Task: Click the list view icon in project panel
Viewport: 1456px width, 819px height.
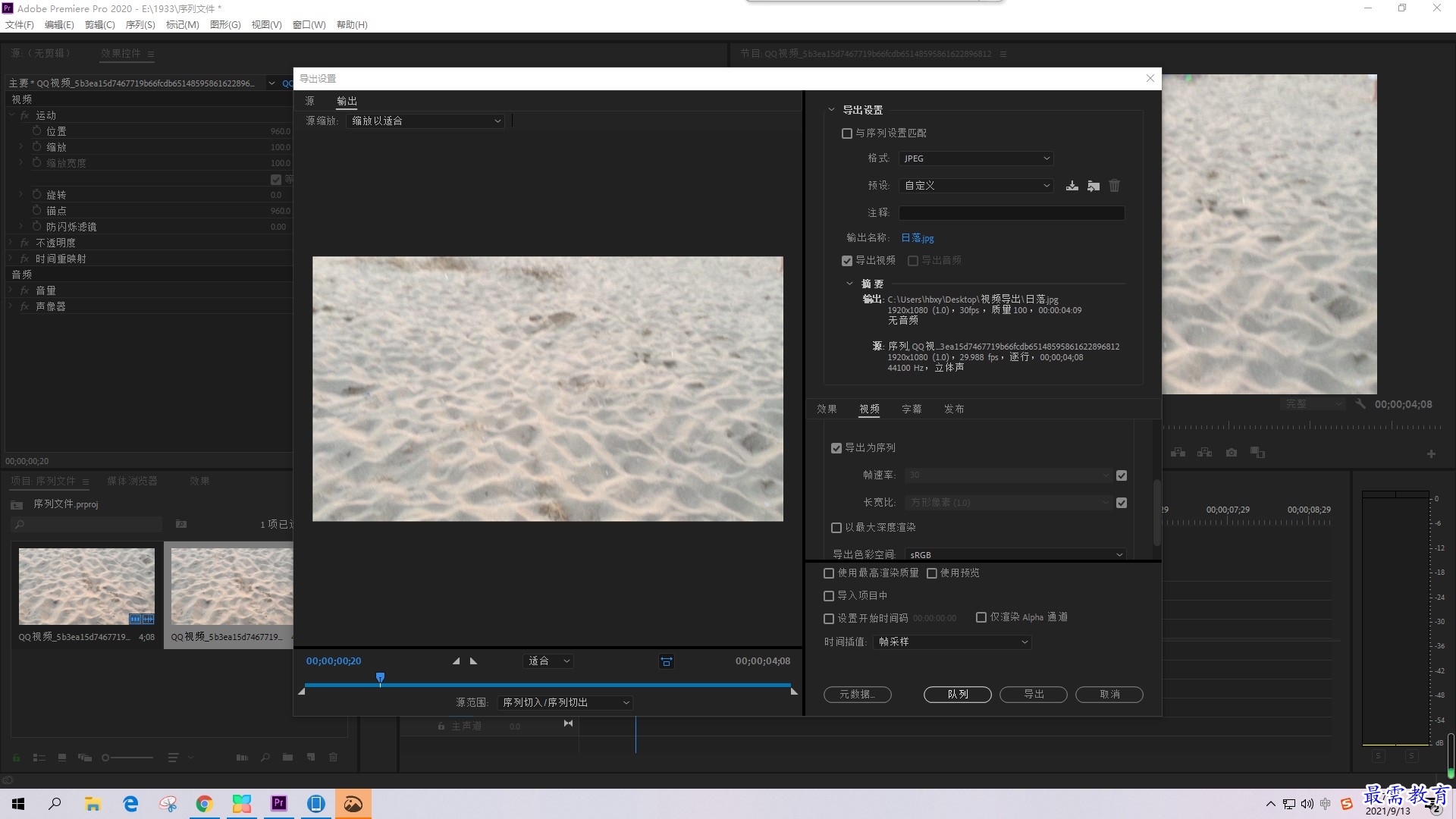Action: tap(39, 757)
